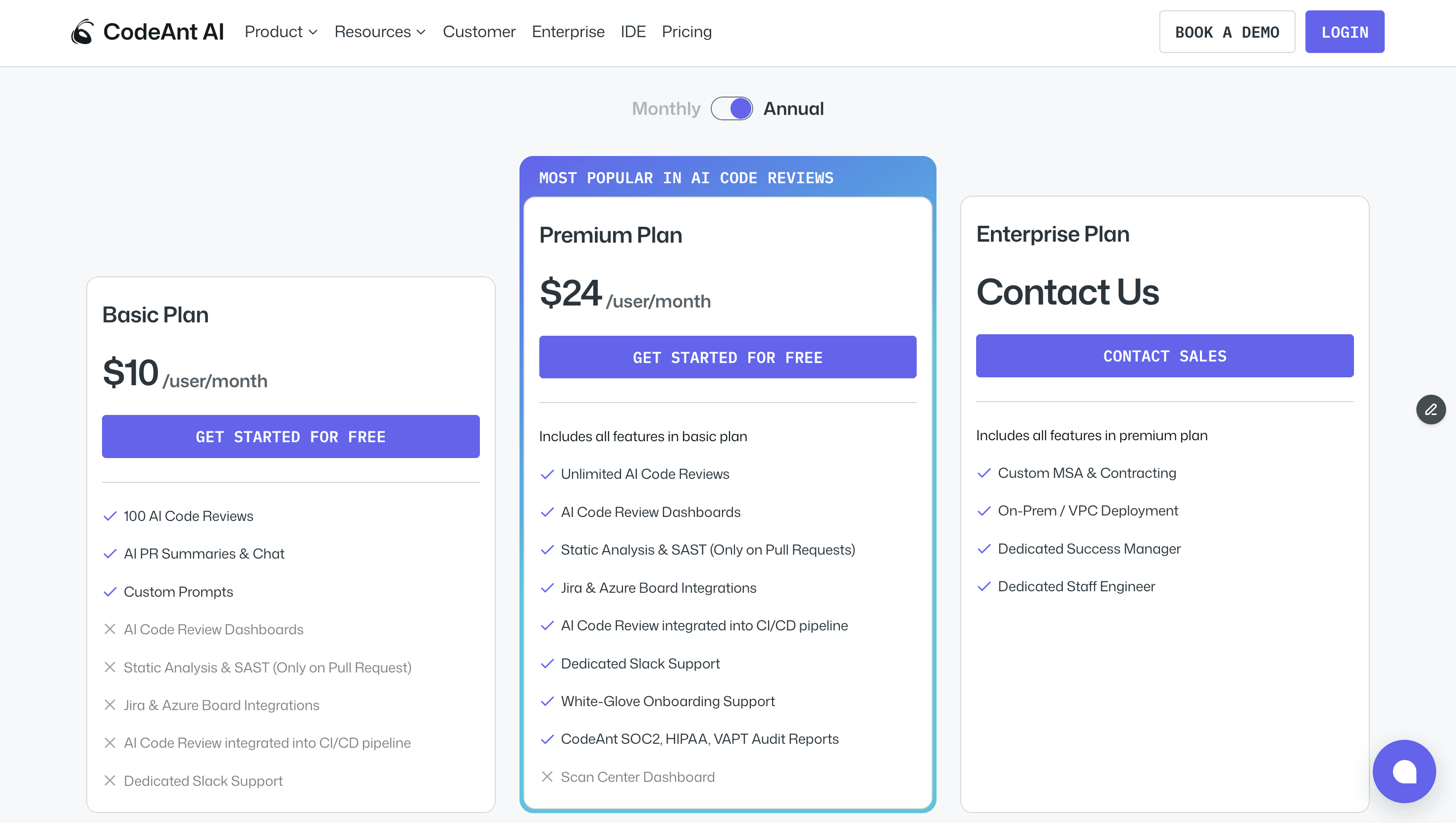Select the Monthly billing label
Image resolution: width=1456 pixels, height=823 pixels.
pyautogui.click(x=666, y=108)
